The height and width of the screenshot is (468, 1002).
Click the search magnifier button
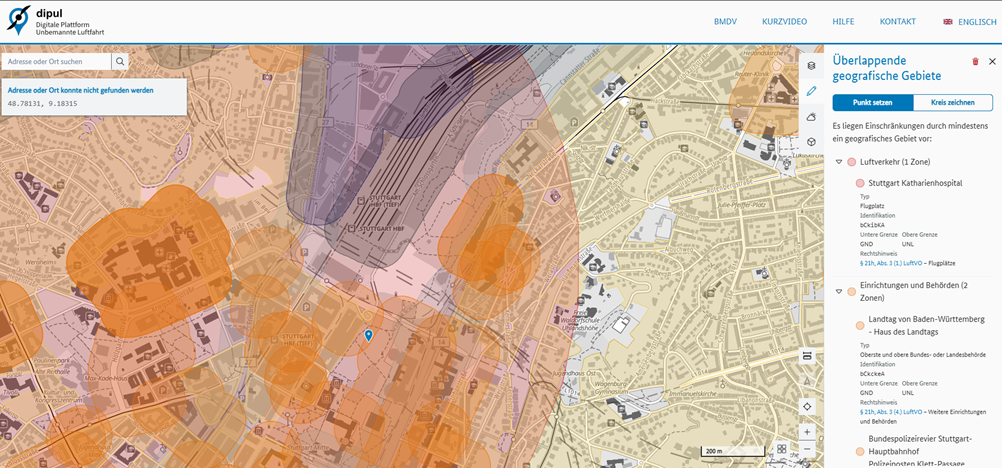click(x=121, y=62)
